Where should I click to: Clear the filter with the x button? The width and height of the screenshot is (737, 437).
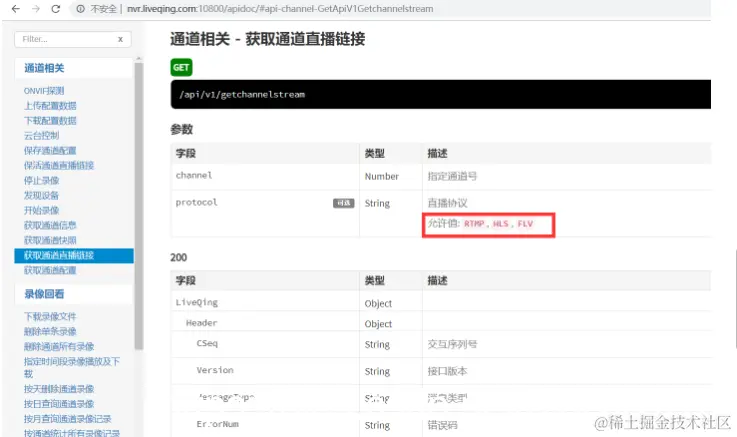[120, 39]
